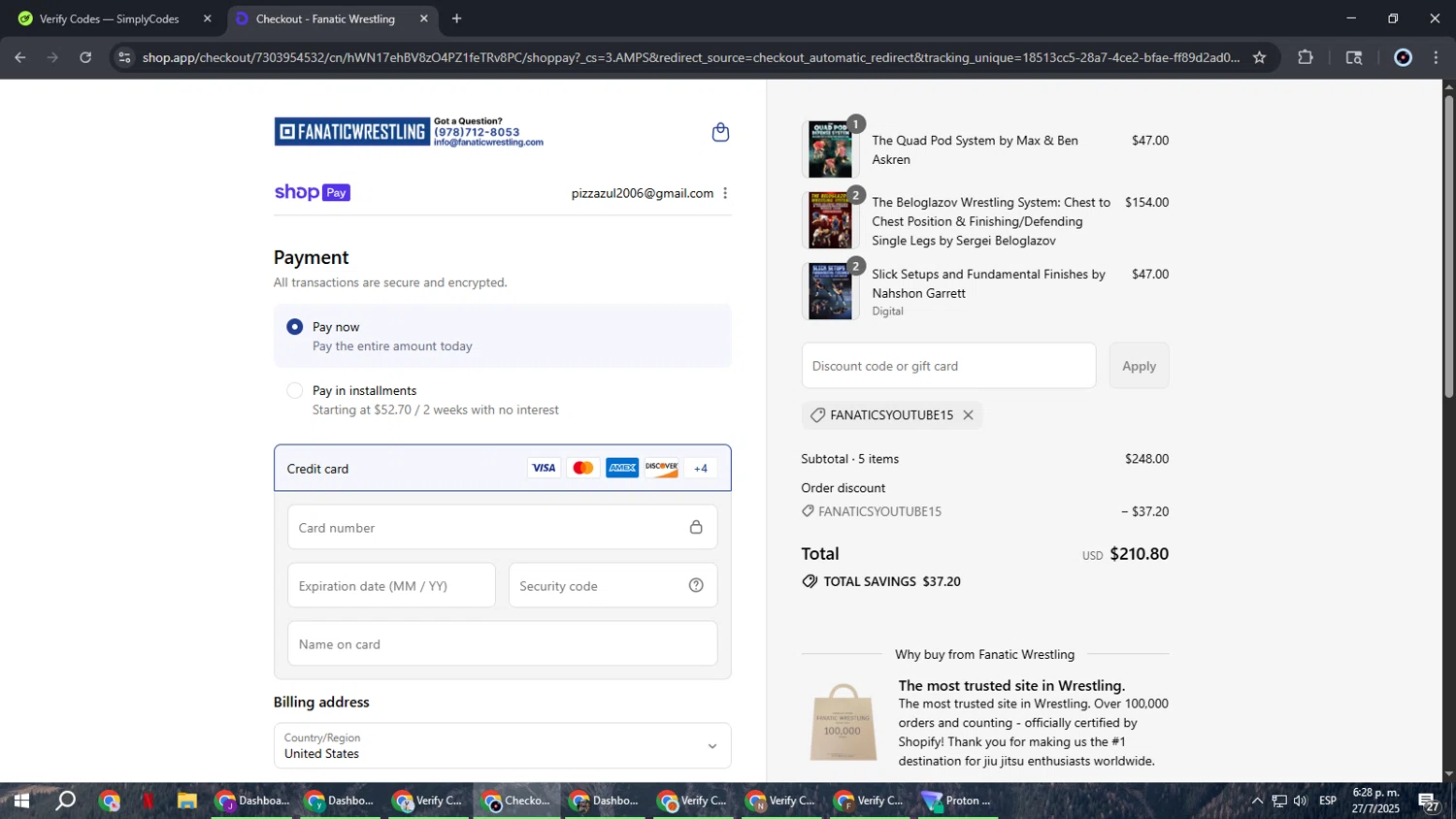This screenshot has height=819, width=1456.
Task: Click the Security code field
Action: tap(612, 586)
